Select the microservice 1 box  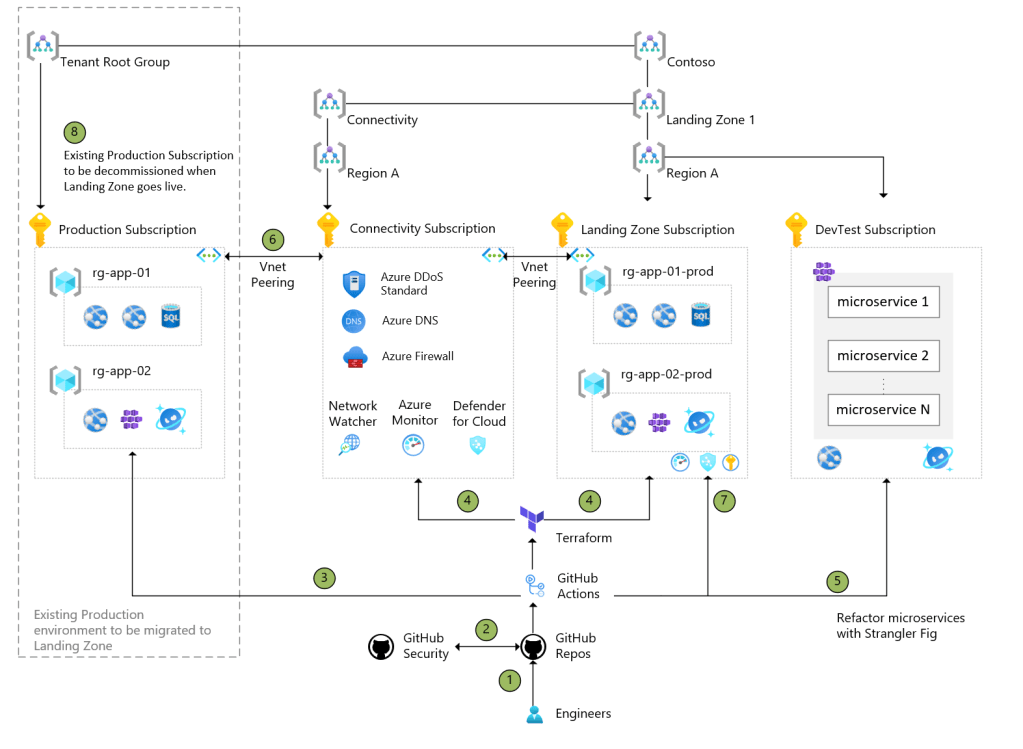883,302
